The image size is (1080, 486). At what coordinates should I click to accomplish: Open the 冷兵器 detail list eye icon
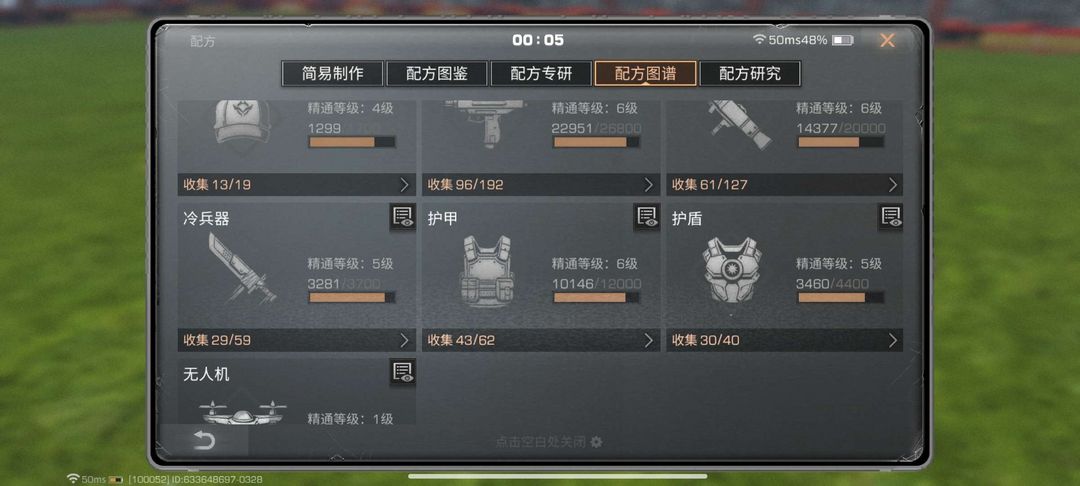coord(402,217)
